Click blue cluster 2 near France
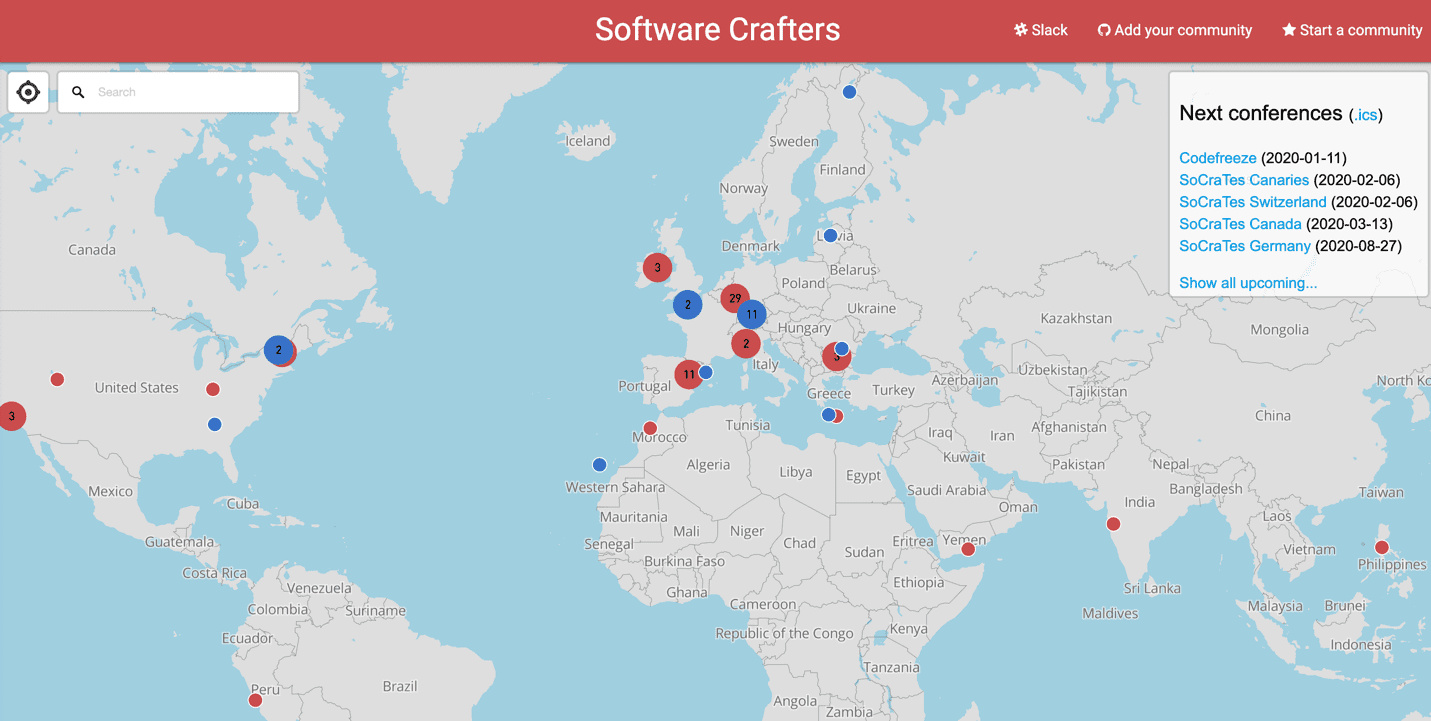The height and width of the screenshot is (721, 1431). pyautogui.click(x=687, y=305)
